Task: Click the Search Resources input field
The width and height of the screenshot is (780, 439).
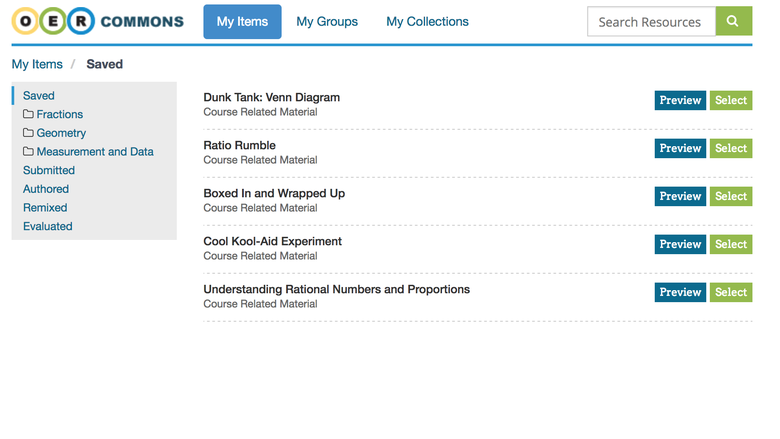Action: 651,21
